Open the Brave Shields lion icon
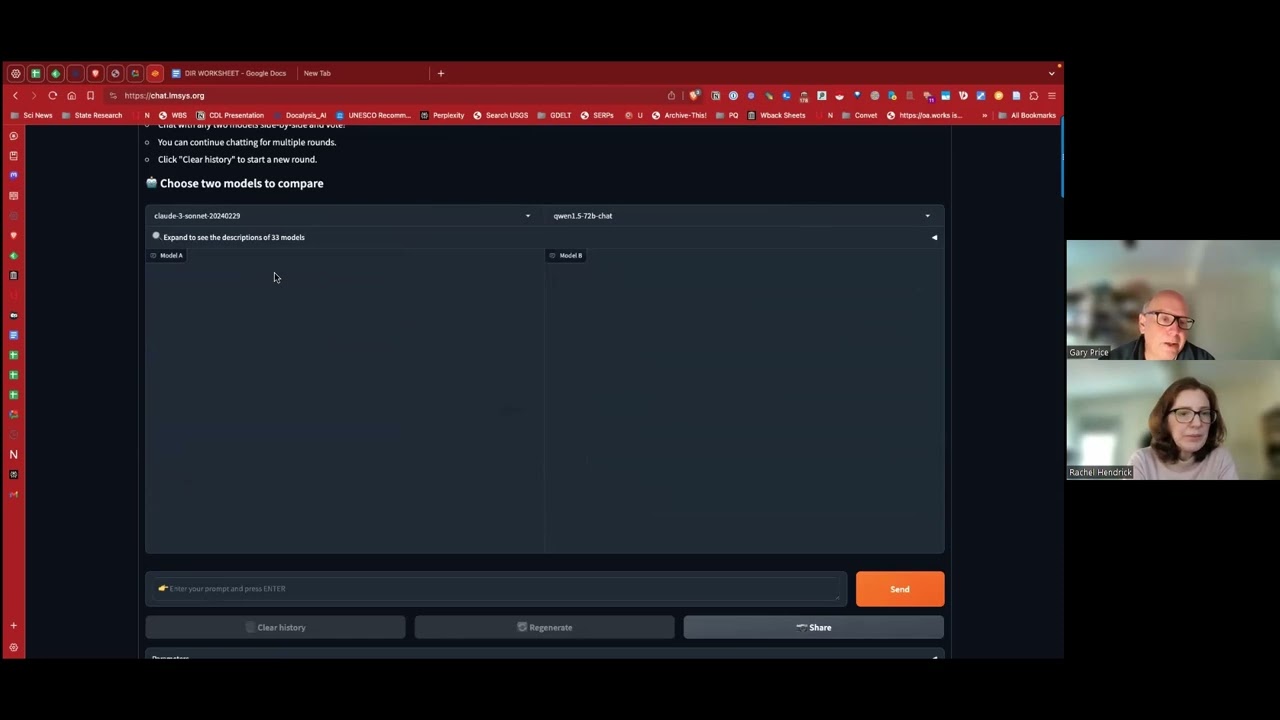 point(695,95)
